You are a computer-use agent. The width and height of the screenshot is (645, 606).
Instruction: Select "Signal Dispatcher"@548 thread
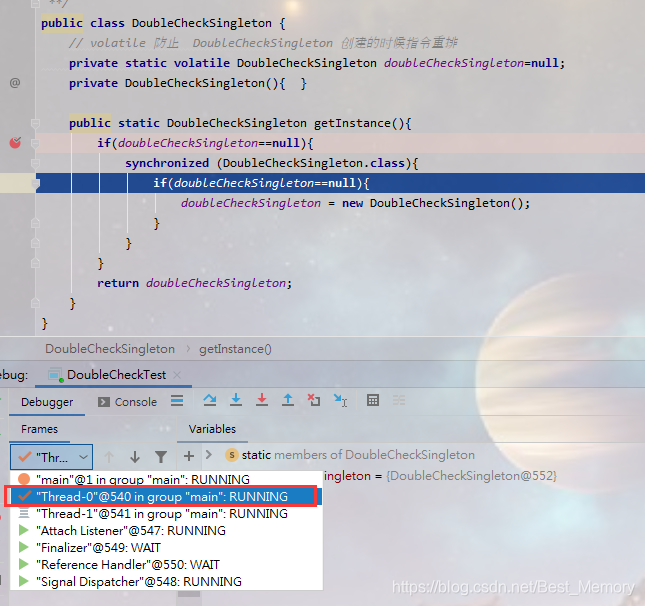(x=166, y=582)
